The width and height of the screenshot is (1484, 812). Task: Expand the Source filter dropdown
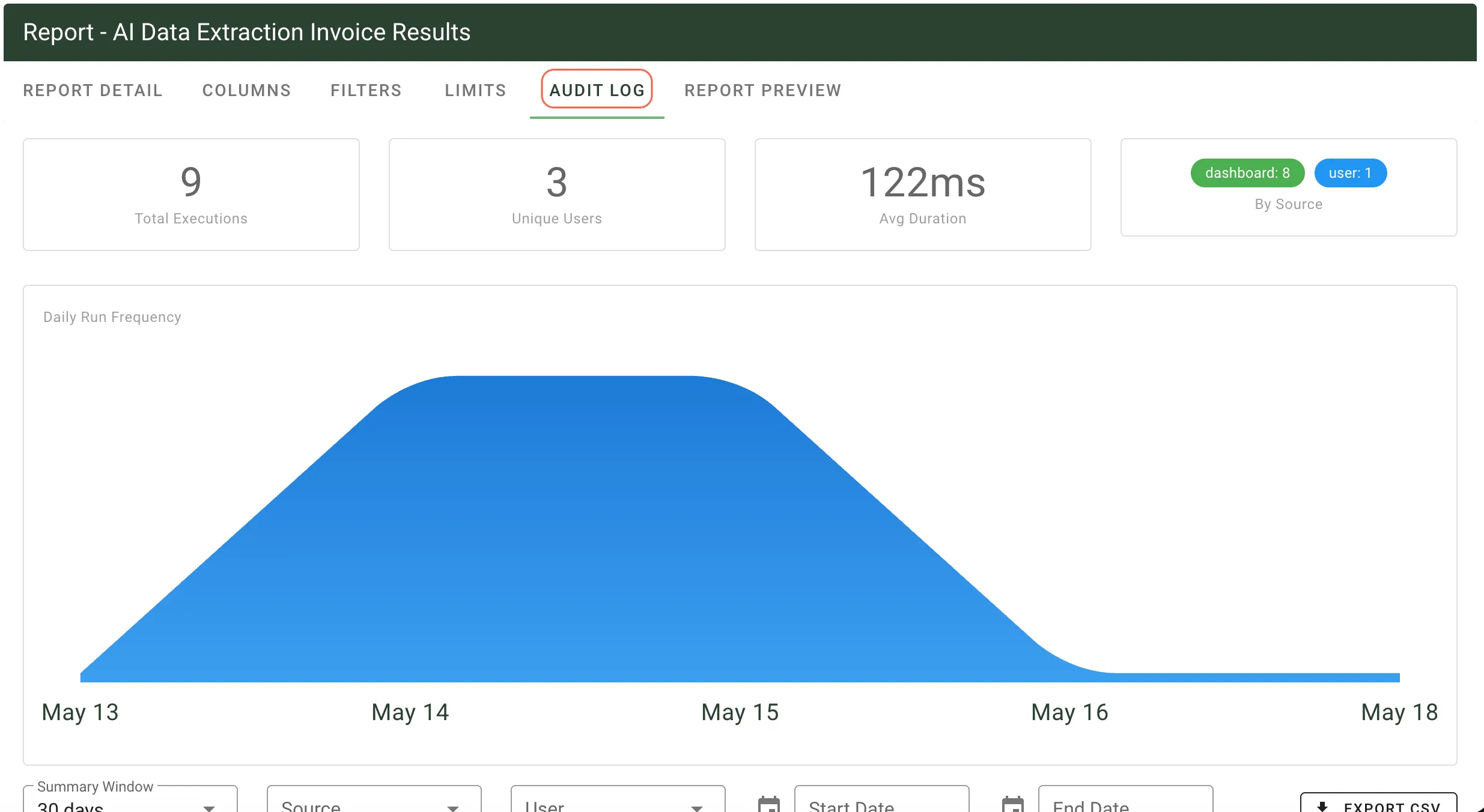pos(374,800)
